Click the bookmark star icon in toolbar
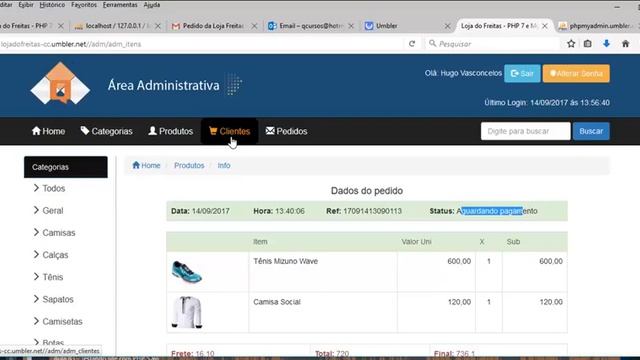Image resolution: width=640 pixels, height=360 pixels. 571,44
